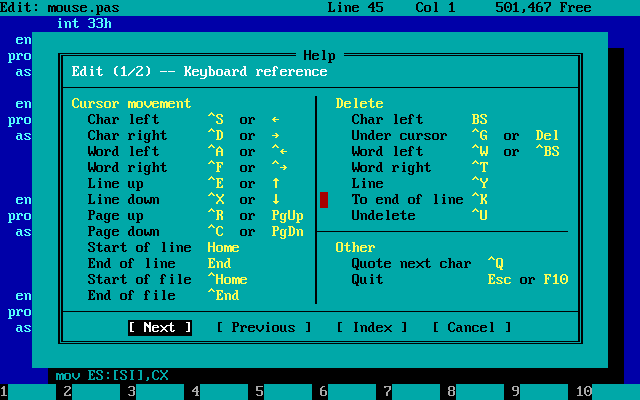
Task: Click the 'Del' key text
Action: 547,135
